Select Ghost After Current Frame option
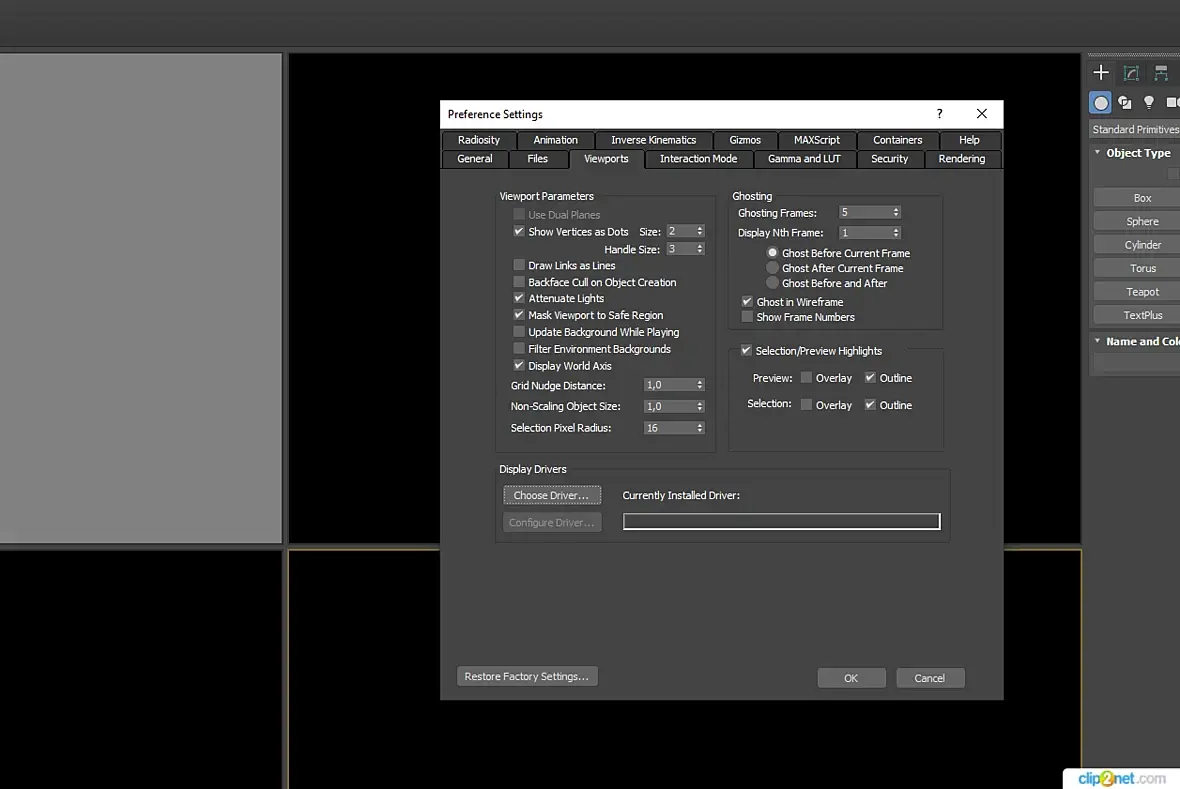The image size is (1180, 789). (x=772, y=268)
